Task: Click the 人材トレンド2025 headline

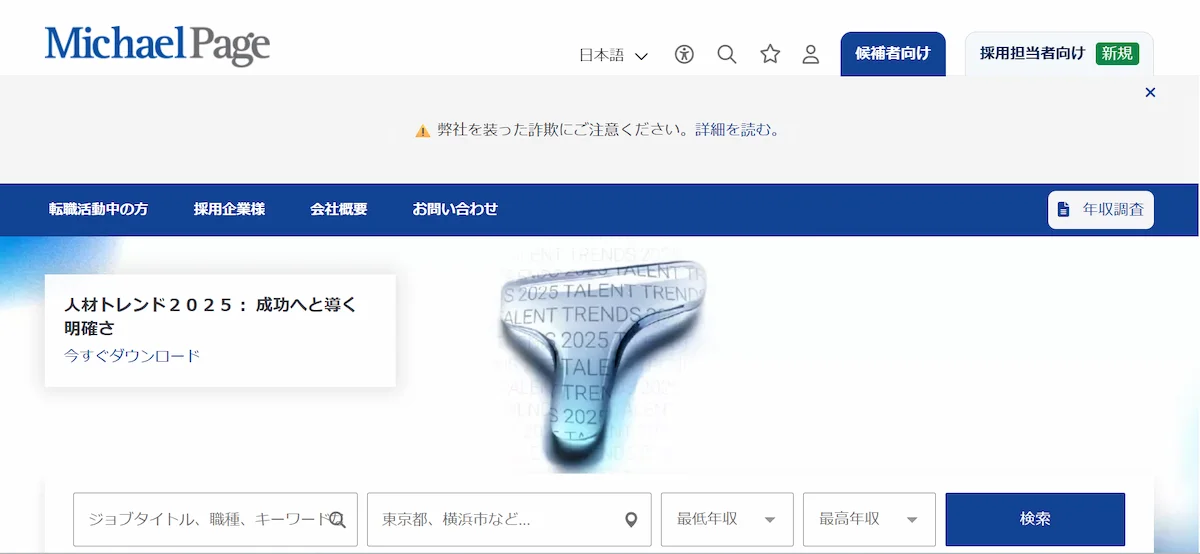Action: click(x=211, y=316)
